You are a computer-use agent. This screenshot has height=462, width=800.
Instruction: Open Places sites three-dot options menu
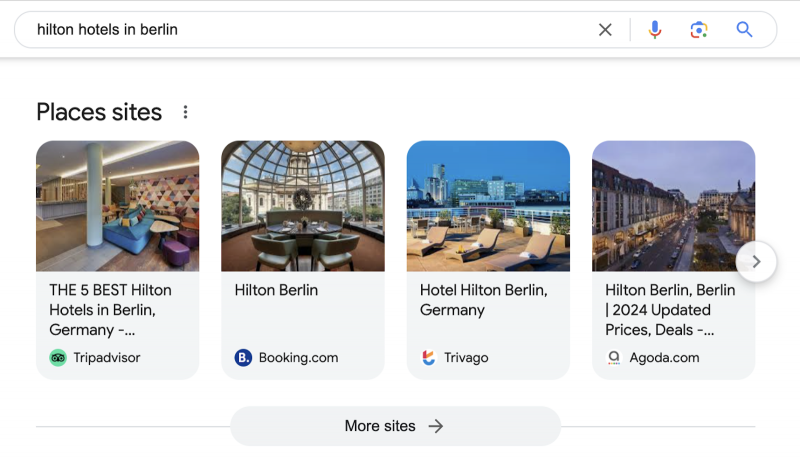pyautogui.click(x=185, y=112)
